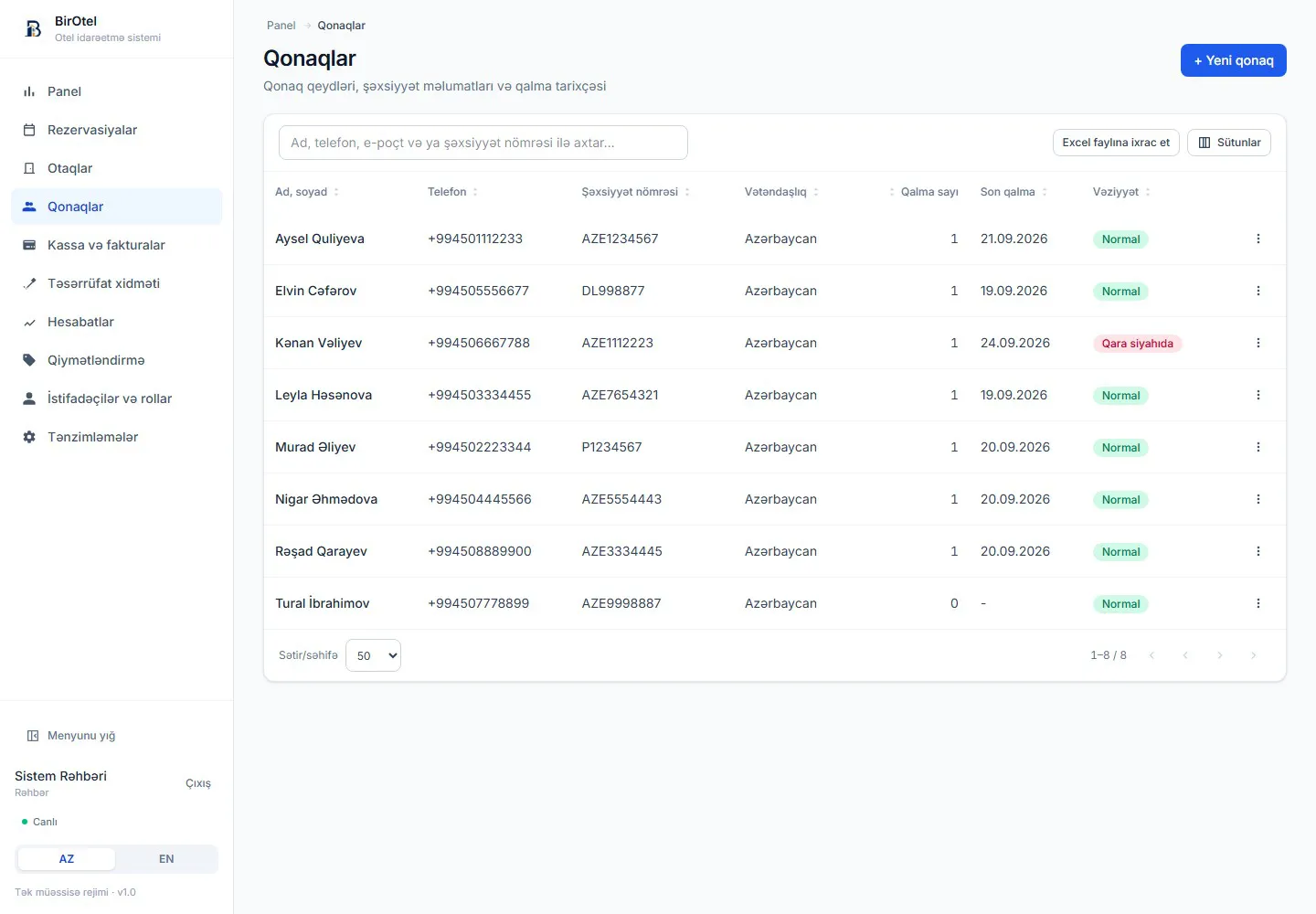
Task: Click the + Yeni qonaq button
Action: (x=1234, y=60)
